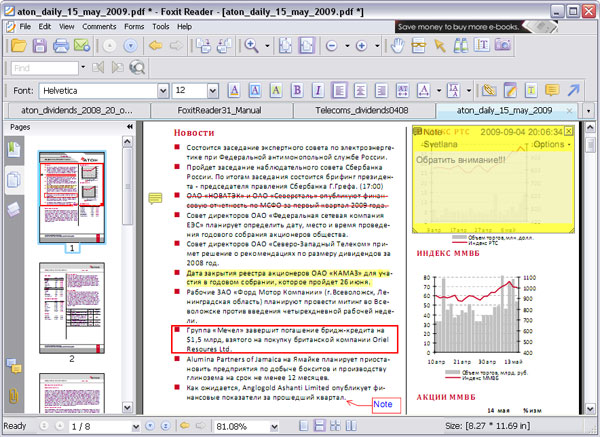Toggle Bold formatting
The image size is (600, 437).
coord(297,91)
